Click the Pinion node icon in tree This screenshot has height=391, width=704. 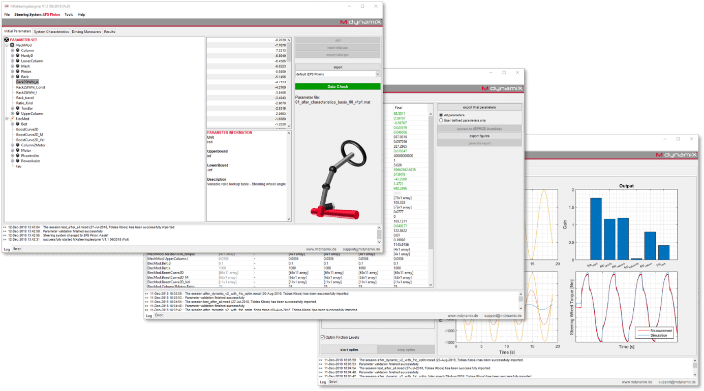[x=18, y=71]
